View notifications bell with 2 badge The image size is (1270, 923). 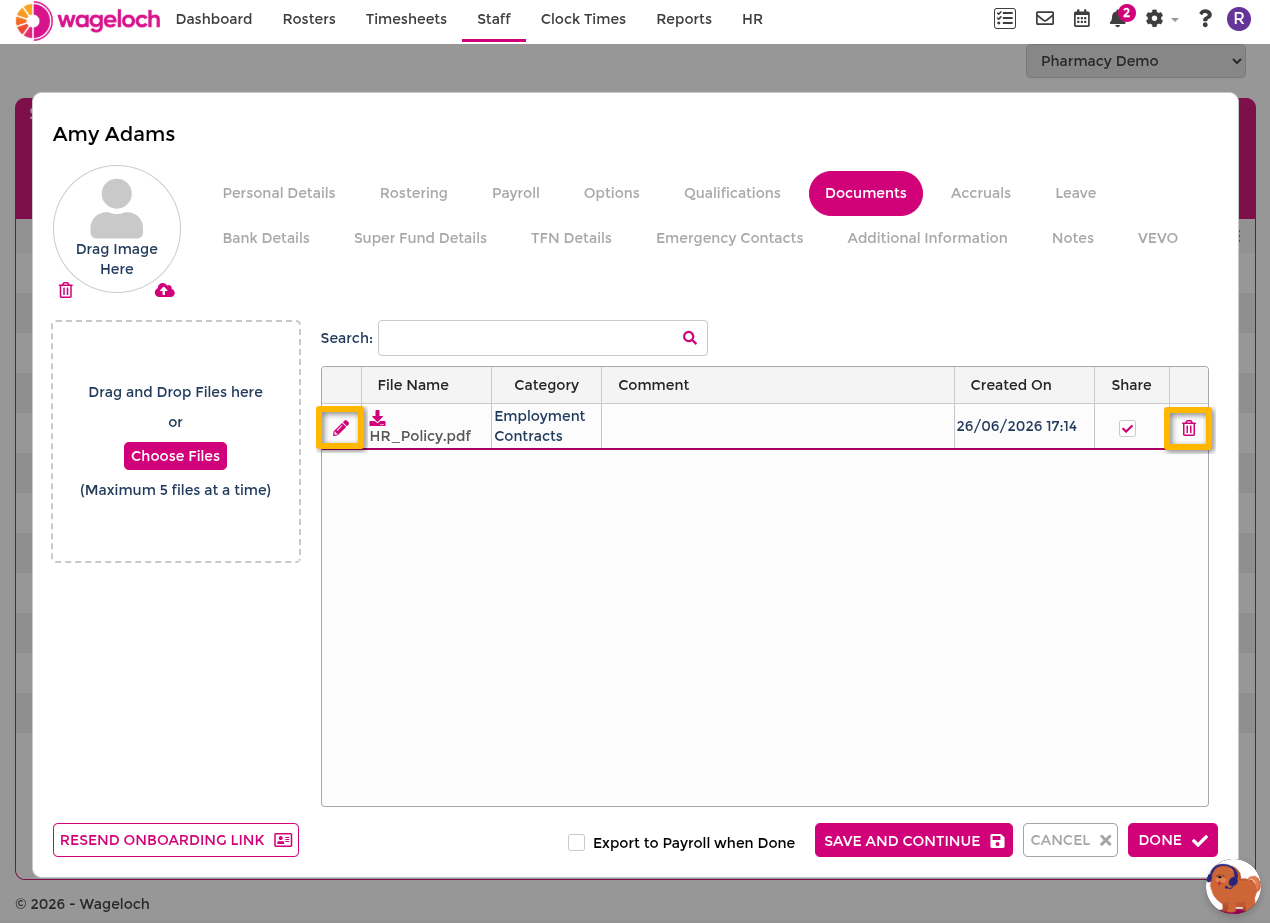(x=1121, y=16)
